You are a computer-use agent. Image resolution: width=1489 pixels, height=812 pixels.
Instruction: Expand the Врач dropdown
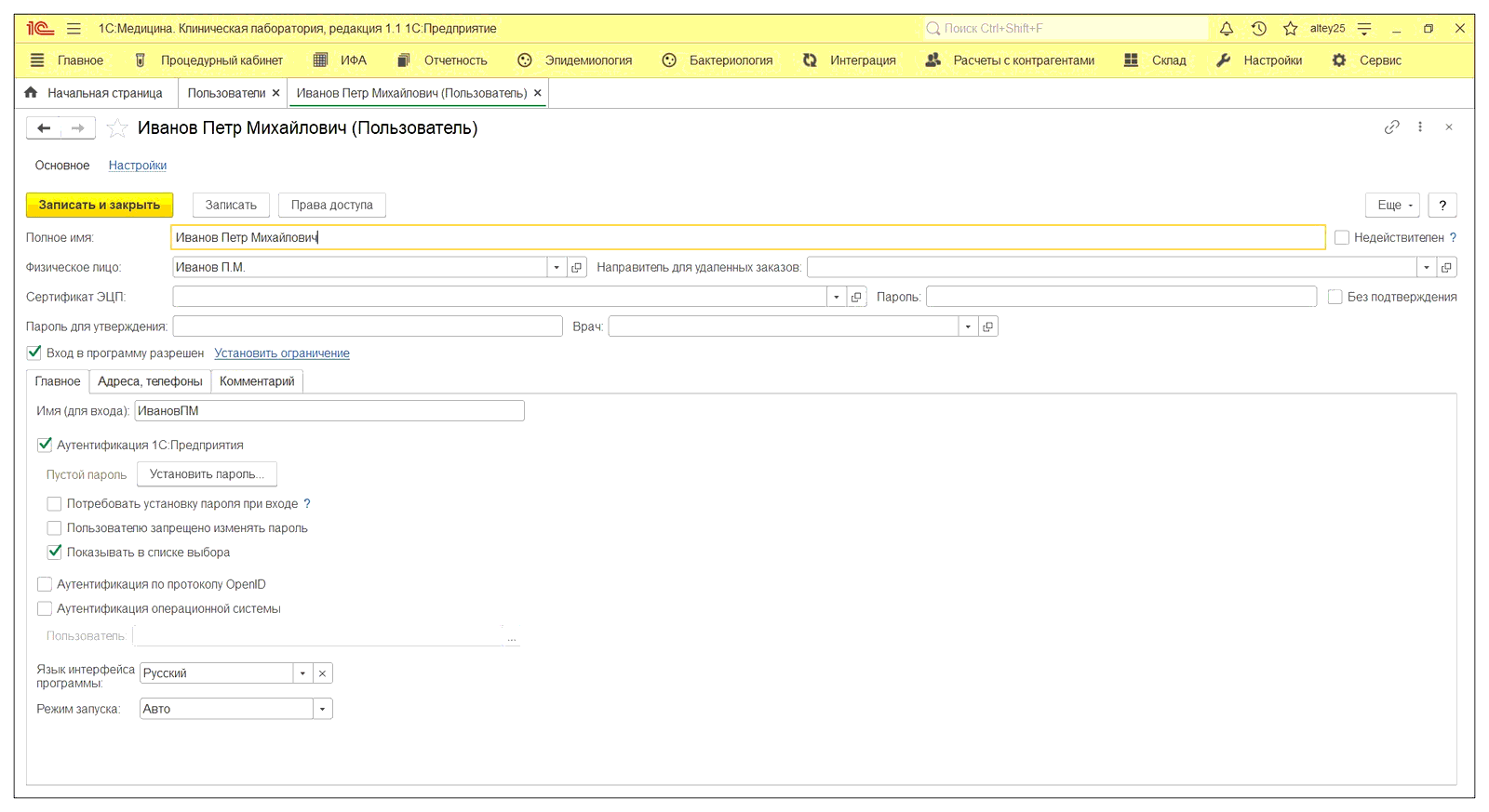pos(968,326)
